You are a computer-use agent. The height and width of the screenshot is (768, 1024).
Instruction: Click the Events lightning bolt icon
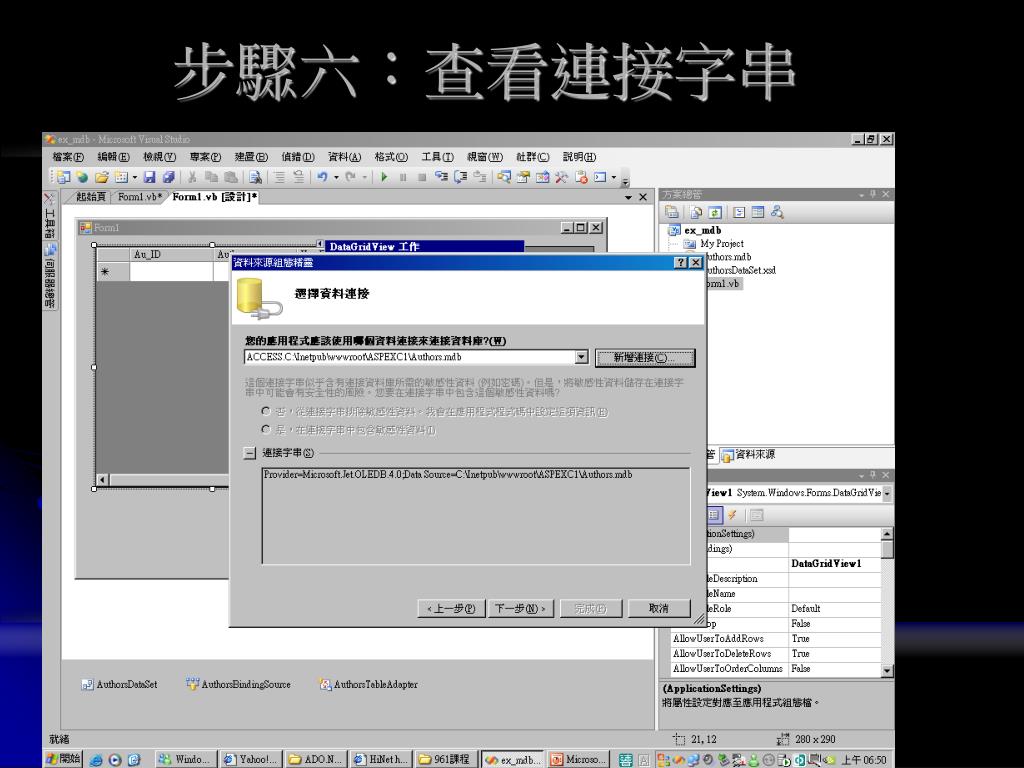coord(733,515)
